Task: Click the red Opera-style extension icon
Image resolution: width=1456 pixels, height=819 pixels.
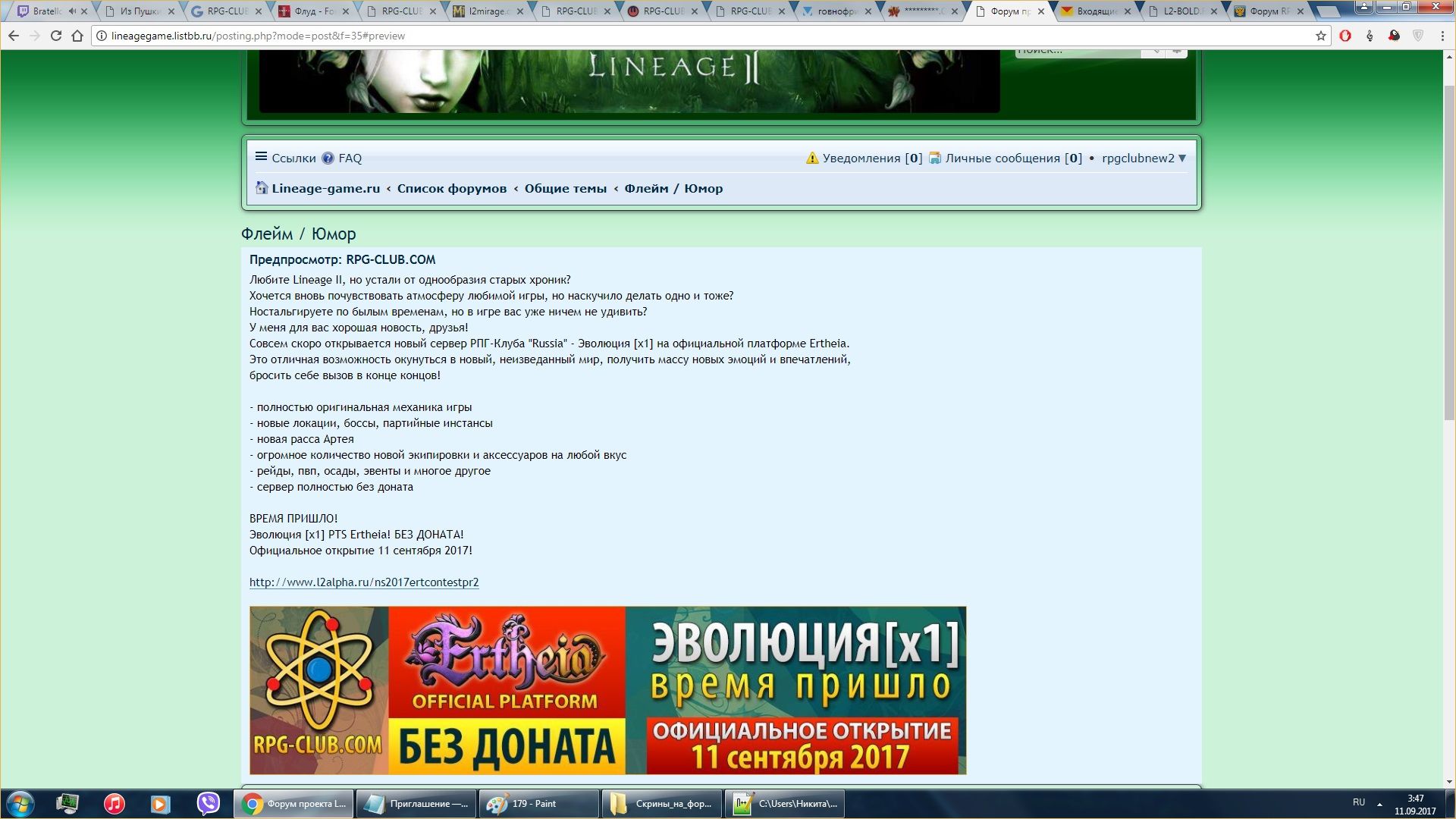Action: (x=1345, y=36)
